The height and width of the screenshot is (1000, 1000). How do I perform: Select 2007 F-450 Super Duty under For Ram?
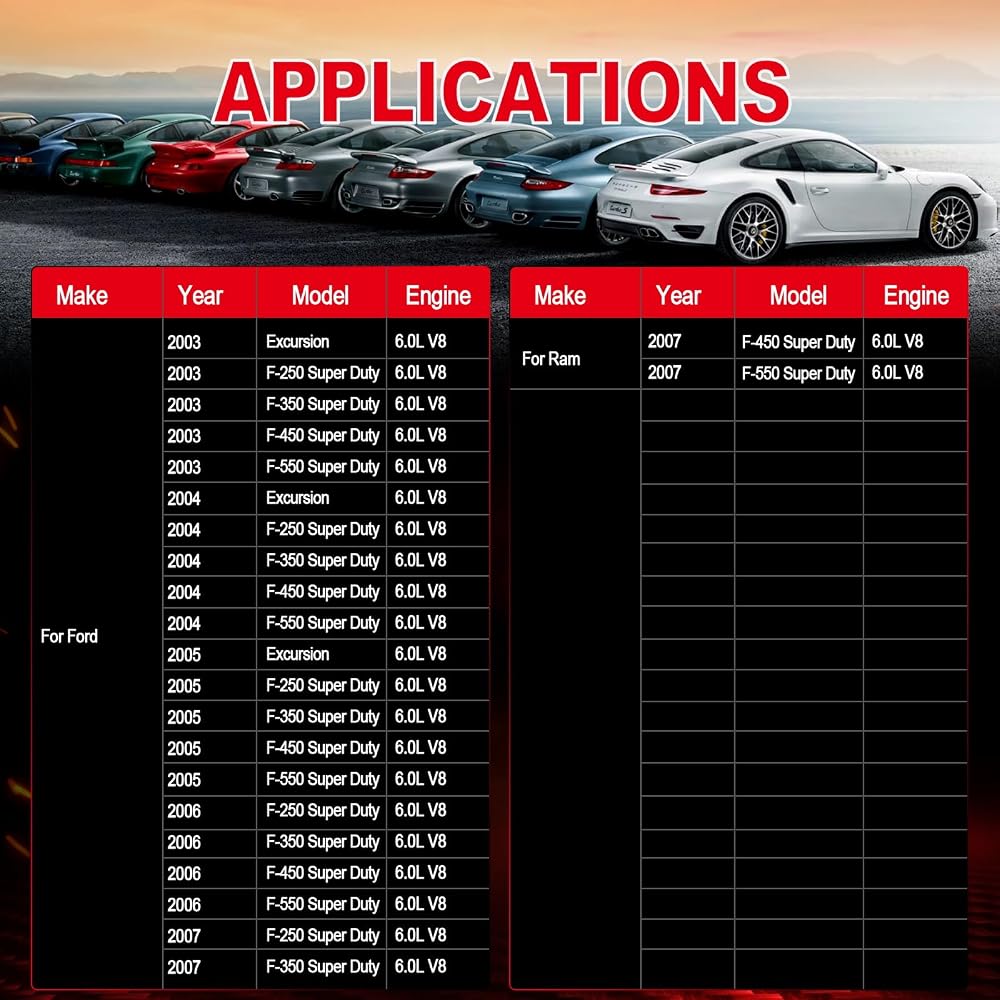coord(798,342)
